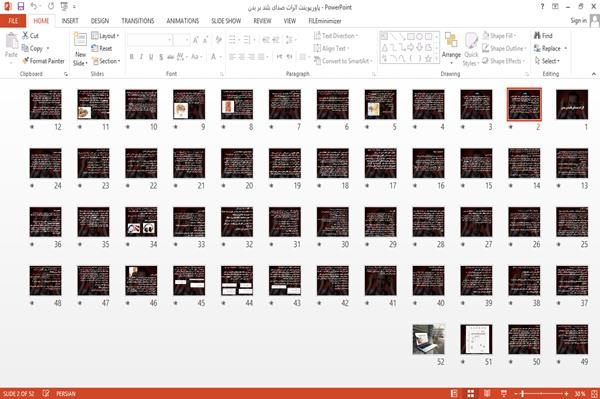The image size is (600, 399).
Task: Undo the last action
Action: (x=34, y=6)
